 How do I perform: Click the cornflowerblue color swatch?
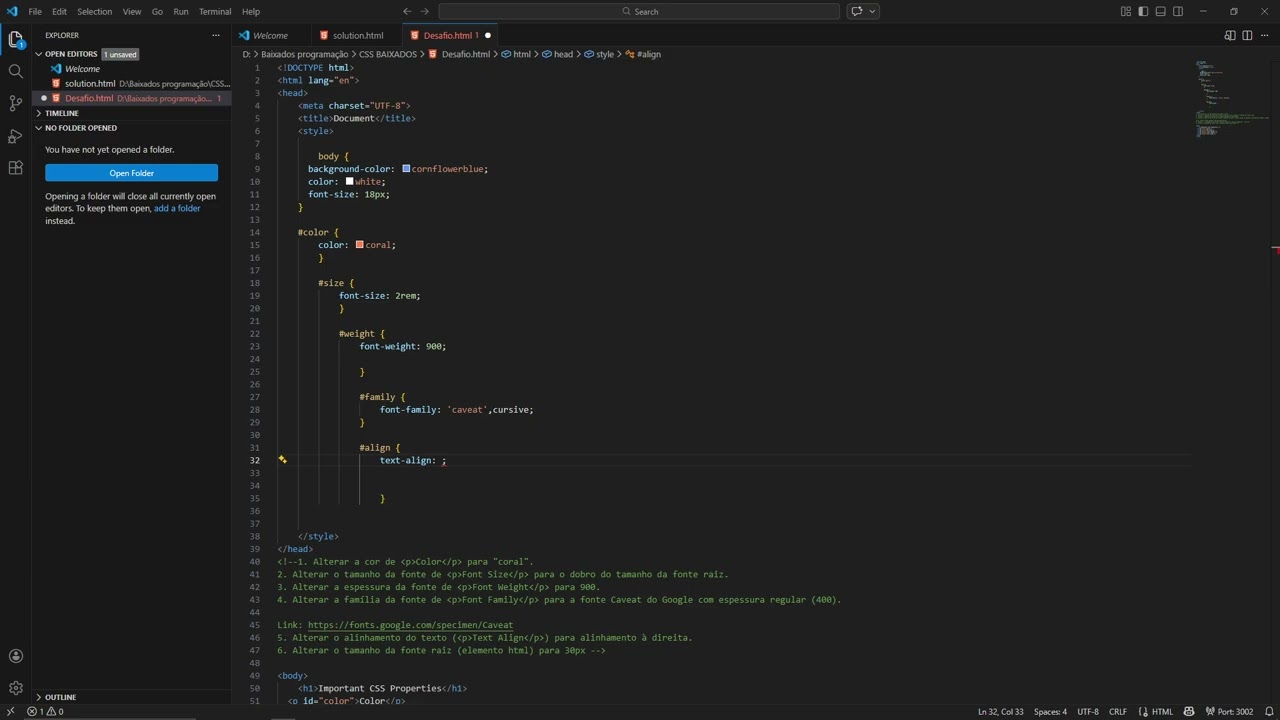pyautogui.click(x=406, y=169)
